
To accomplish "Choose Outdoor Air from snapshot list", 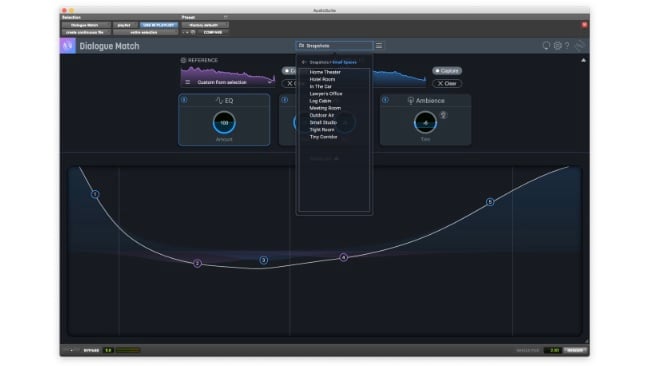I will click(322, 115).
